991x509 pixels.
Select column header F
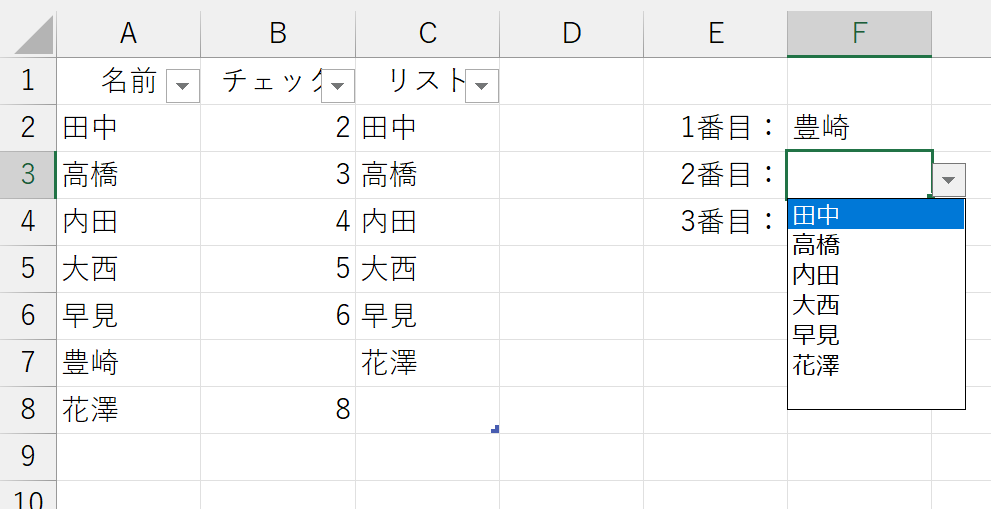tap(859, 34)
